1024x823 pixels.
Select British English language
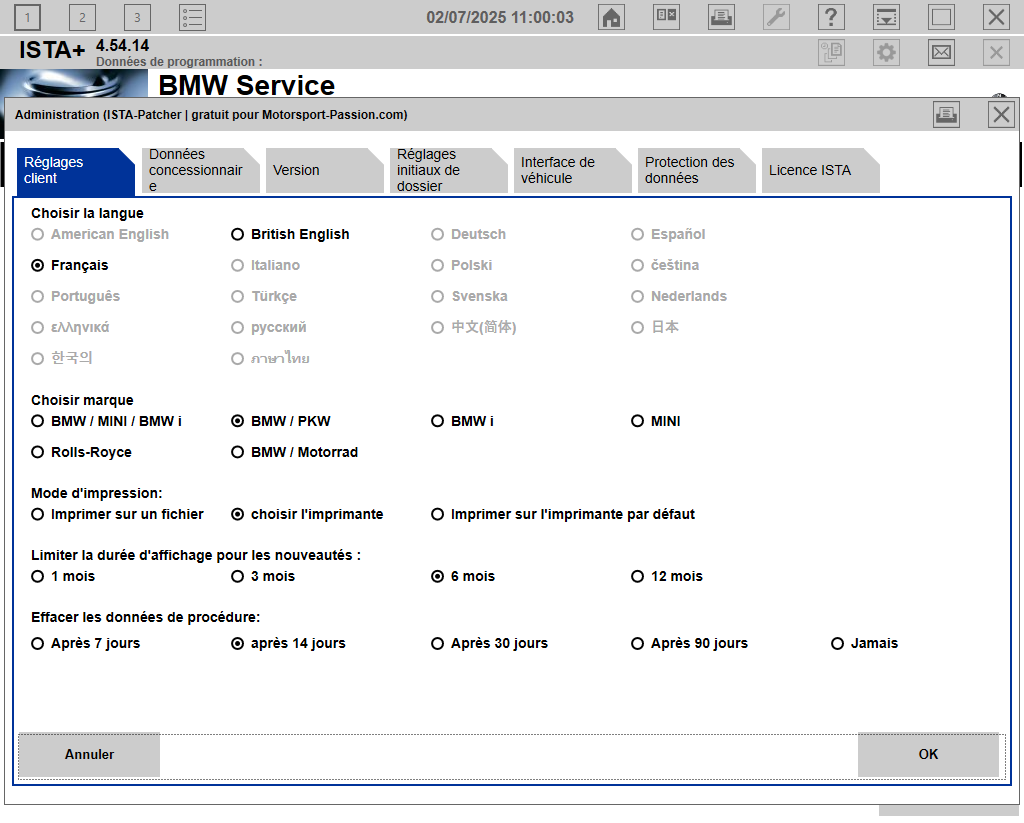click(x=290, y=234)
